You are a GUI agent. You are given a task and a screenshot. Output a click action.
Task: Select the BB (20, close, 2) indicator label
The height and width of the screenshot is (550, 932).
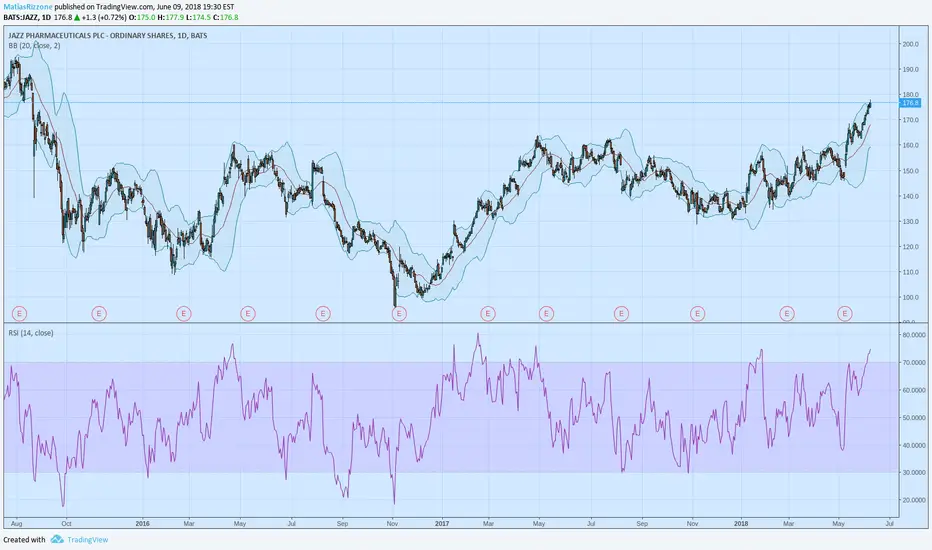tap(34, 46)
